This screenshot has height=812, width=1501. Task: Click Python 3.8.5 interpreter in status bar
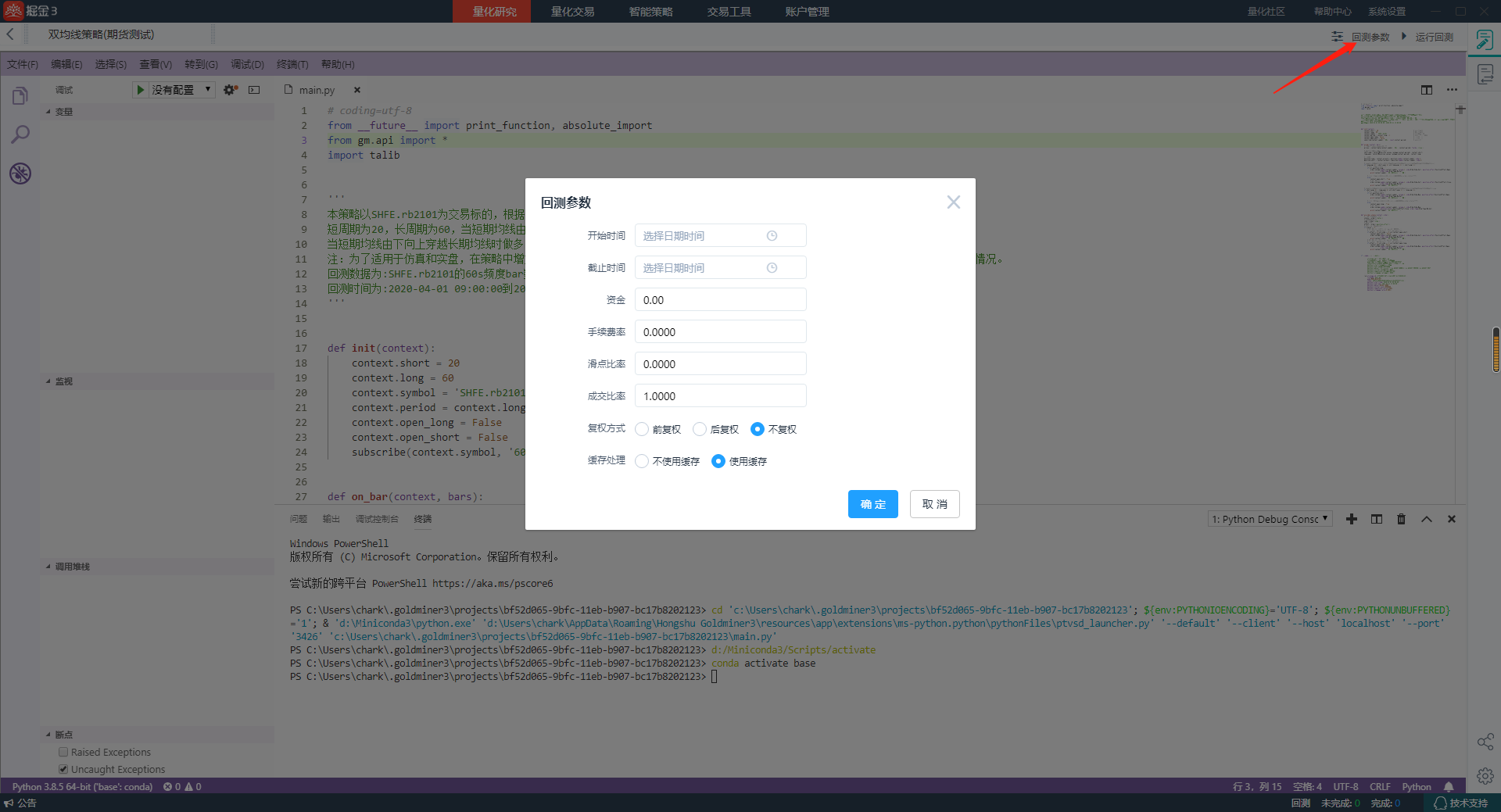click(82, 787)
